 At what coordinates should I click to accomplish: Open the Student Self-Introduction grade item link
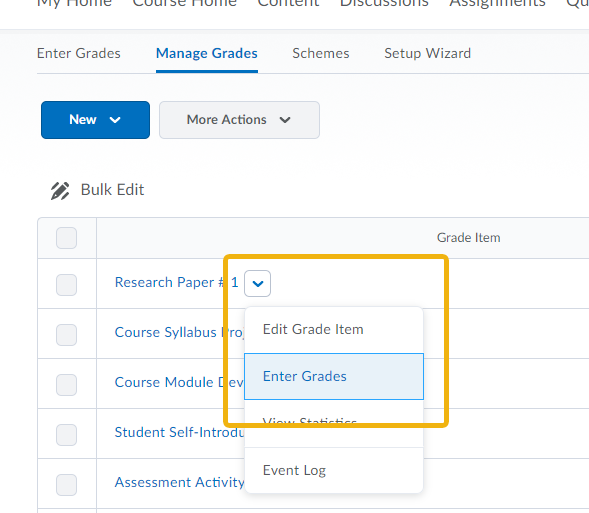pyautogui.click(x=180, y=432)
